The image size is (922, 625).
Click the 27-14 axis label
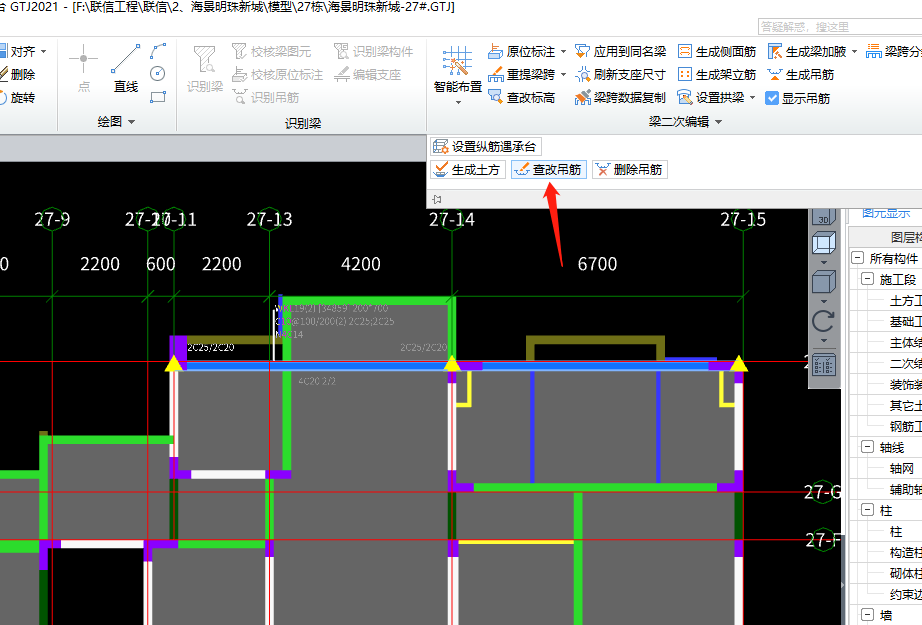point(452,219)
